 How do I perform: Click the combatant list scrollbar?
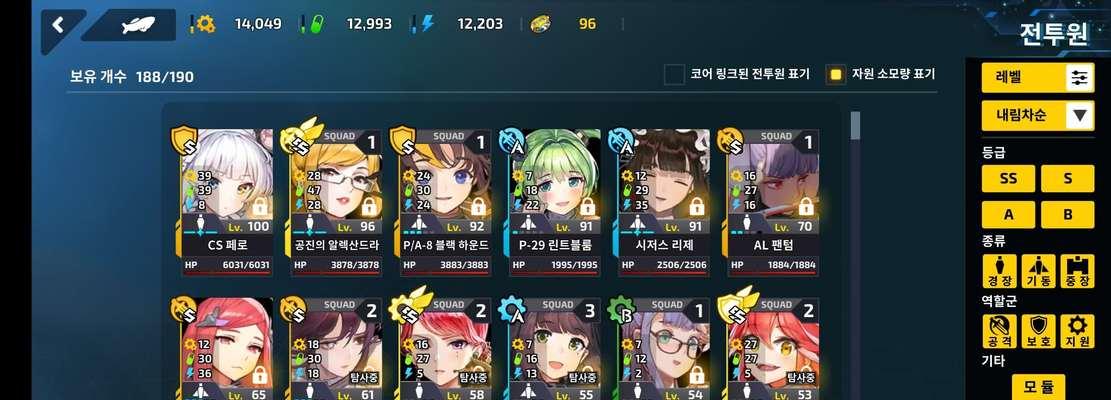coord(855,125)
